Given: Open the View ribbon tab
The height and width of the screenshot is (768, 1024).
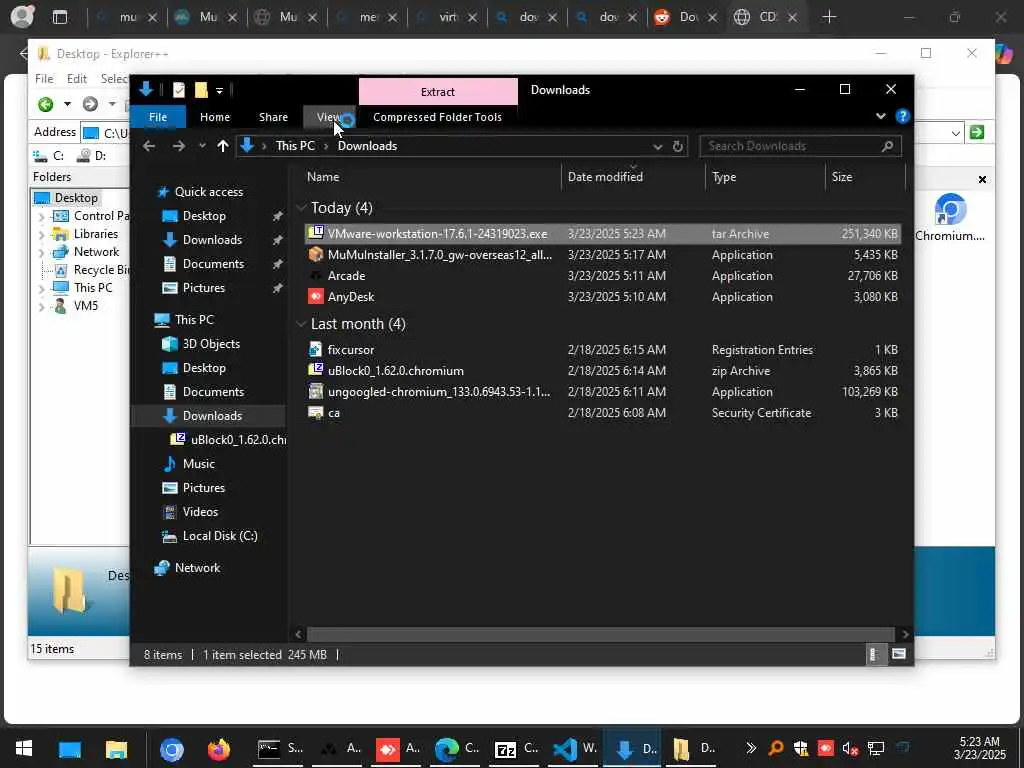Looking at the screenshot, I should (x=329, y=117).
